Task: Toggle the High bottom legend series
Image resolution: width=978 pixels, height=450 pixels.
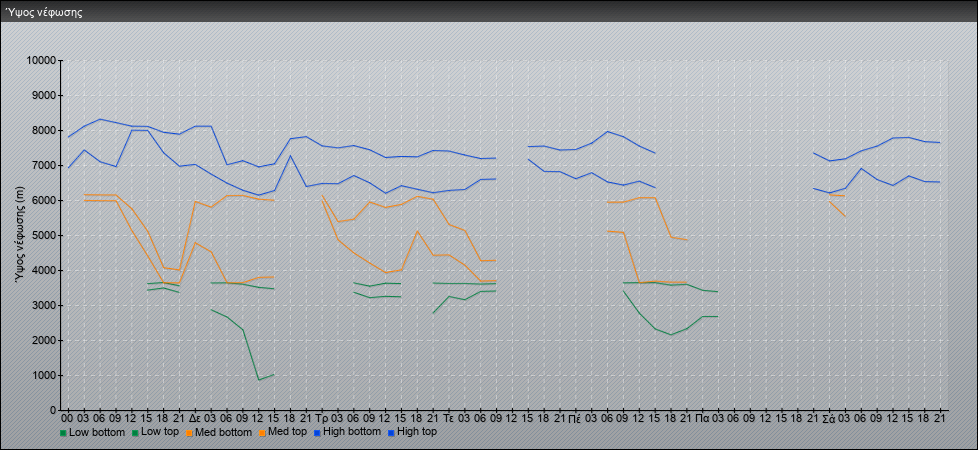Action: 346,432
